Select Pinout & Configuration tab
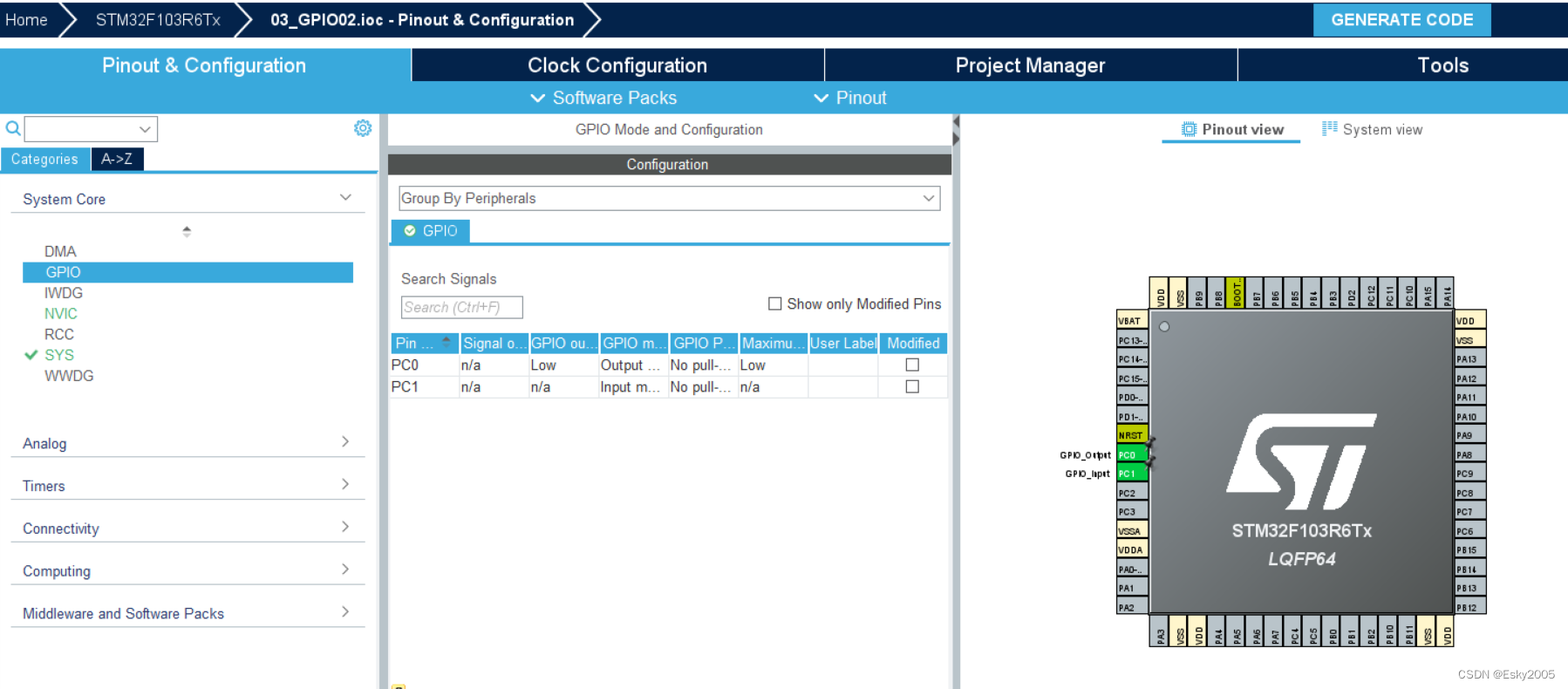Viewport: 1568px width, 689px height. pos(204,65)
